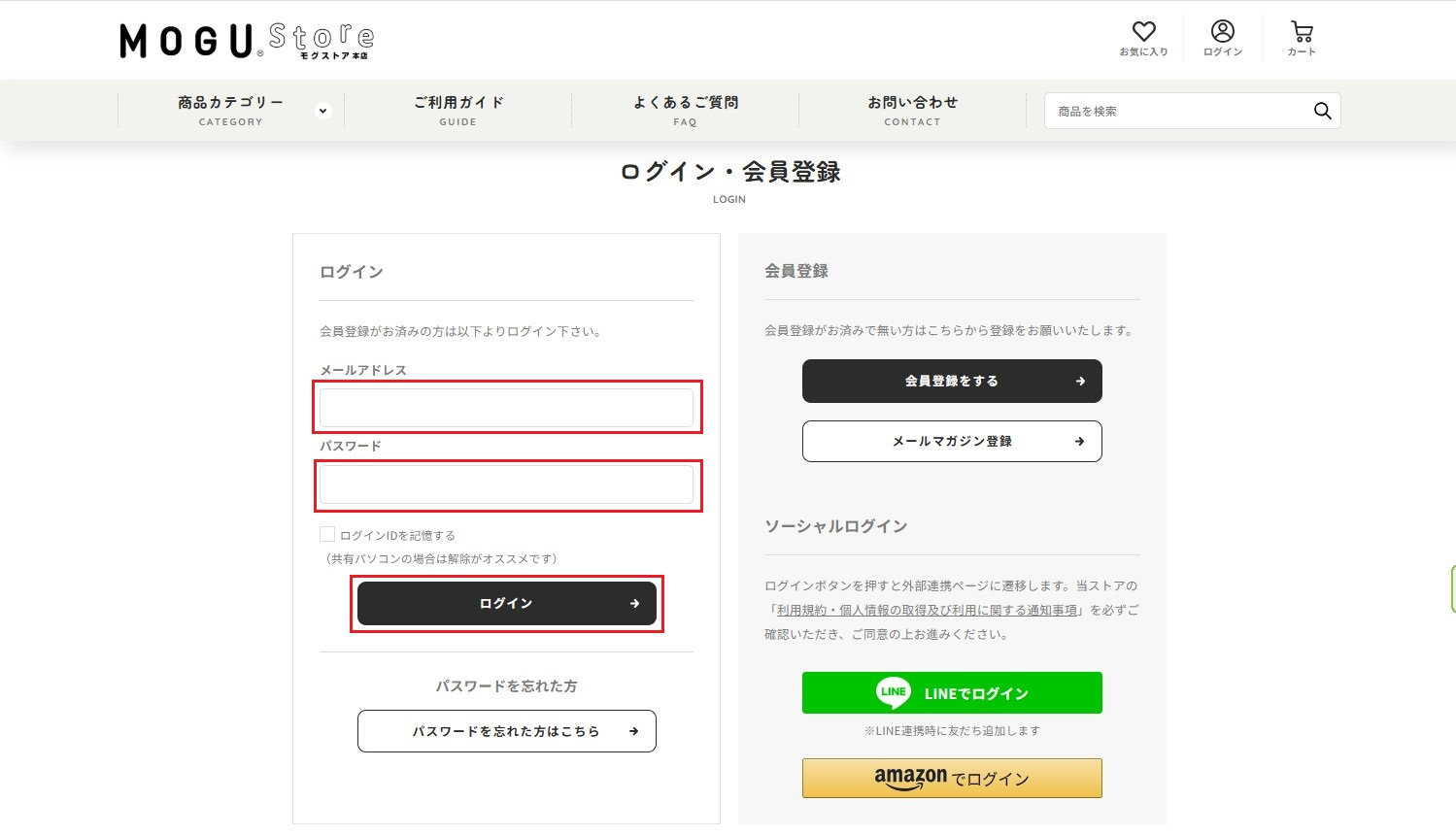Image resolution: width=1456 pixels, height=835 pixels.
Task: Click the MOGU Store logo
Action: tap(247, 41)
